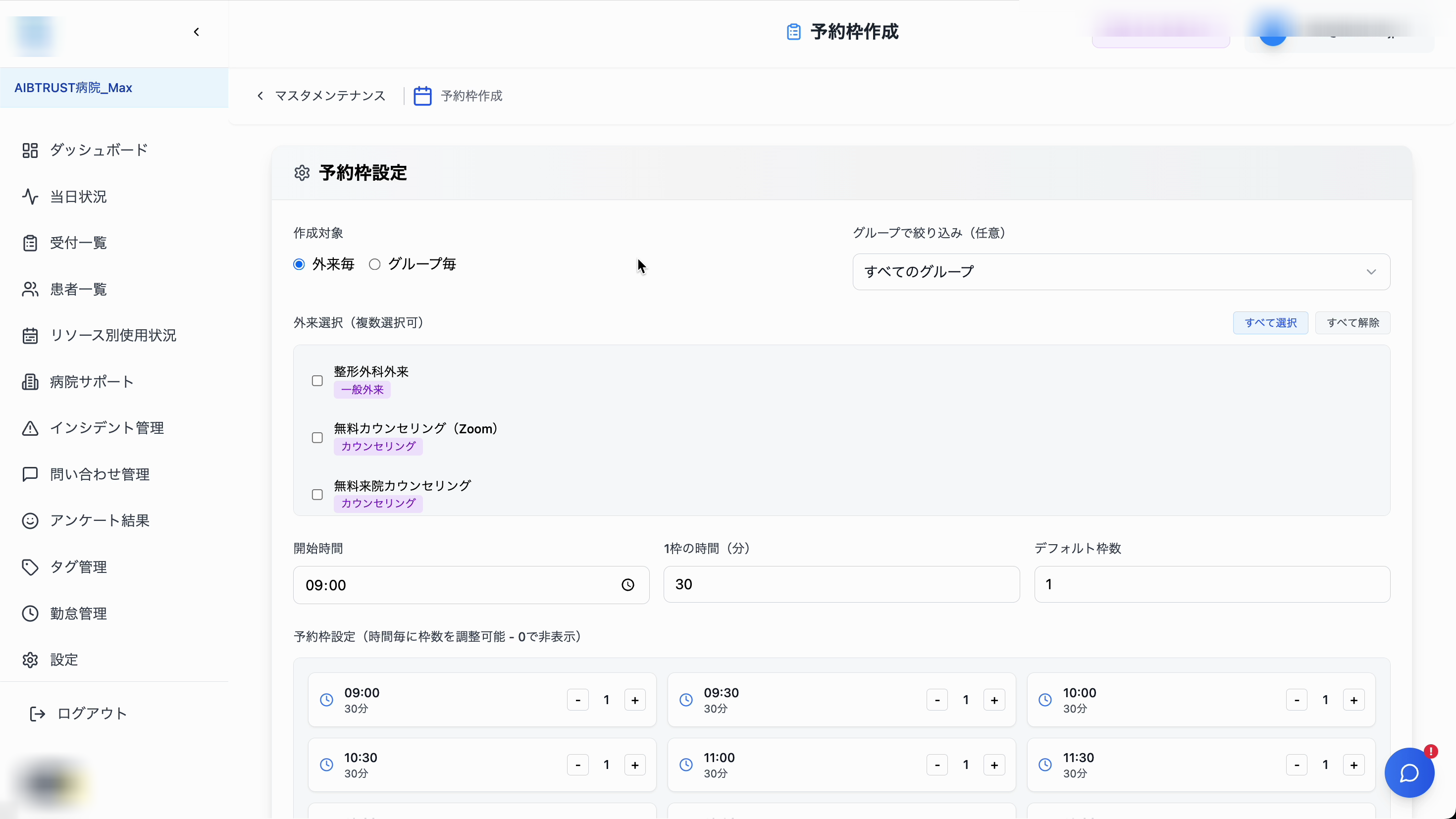
Task: Select the グループ毎 radio button
Action: [374, 264]
